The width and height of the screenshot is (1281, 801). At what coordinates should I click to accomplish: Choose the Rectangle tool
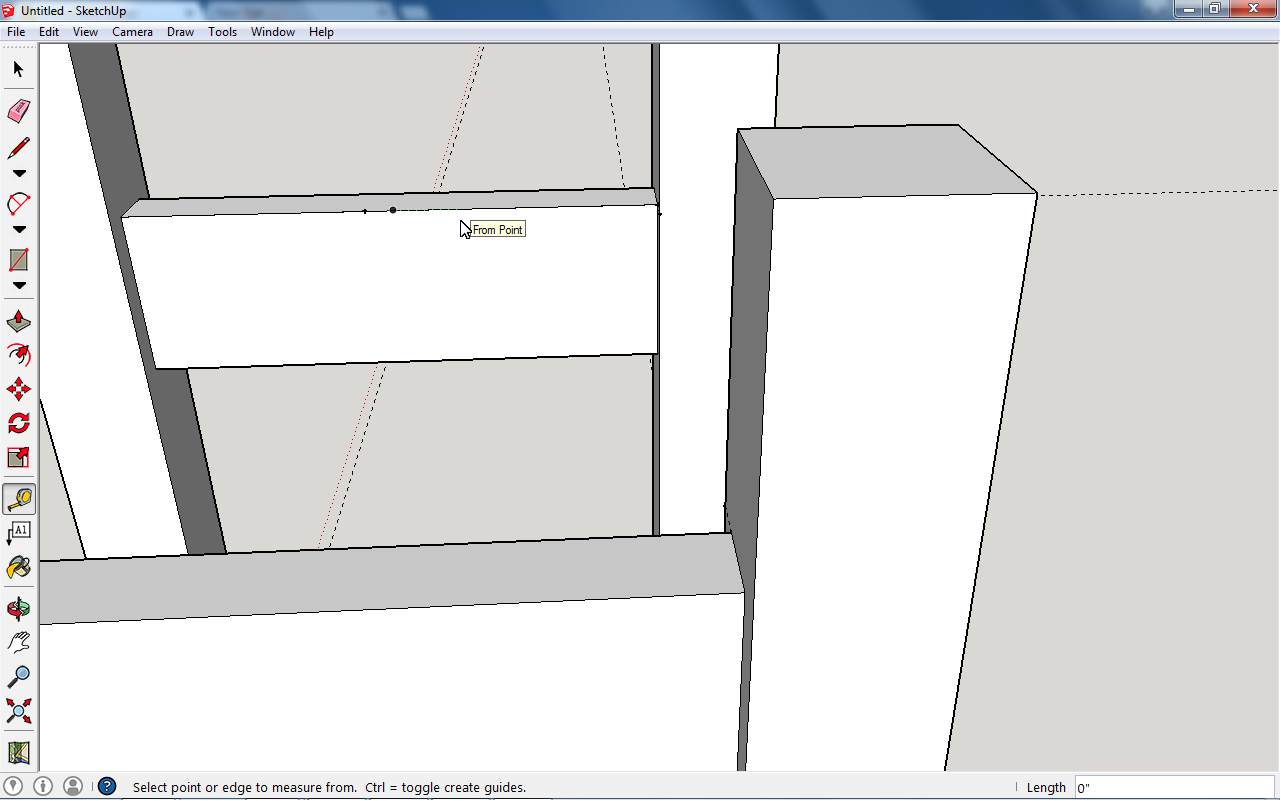18,259
